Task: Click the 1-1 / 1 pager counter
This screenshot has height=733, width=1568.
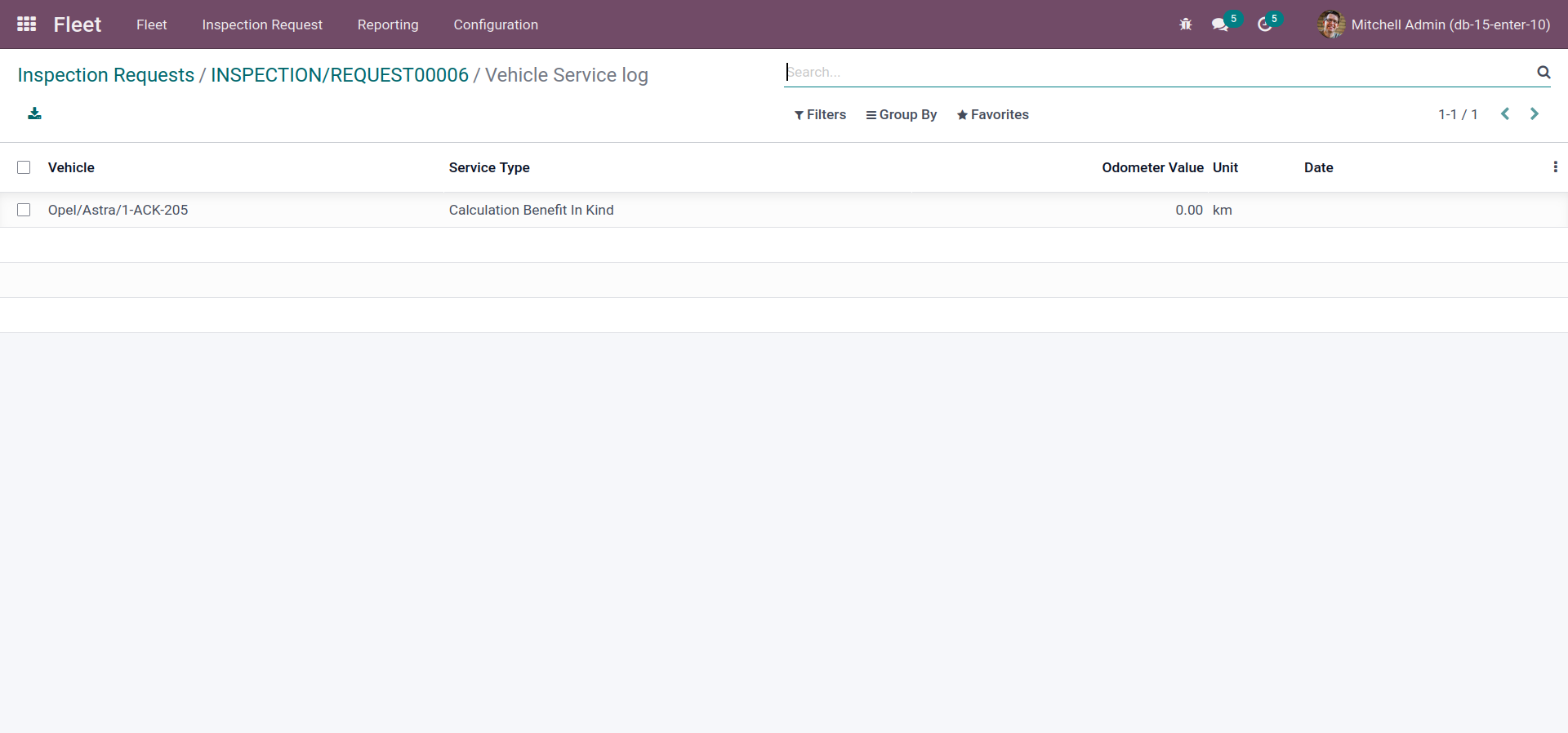Action: point(1458,115)
